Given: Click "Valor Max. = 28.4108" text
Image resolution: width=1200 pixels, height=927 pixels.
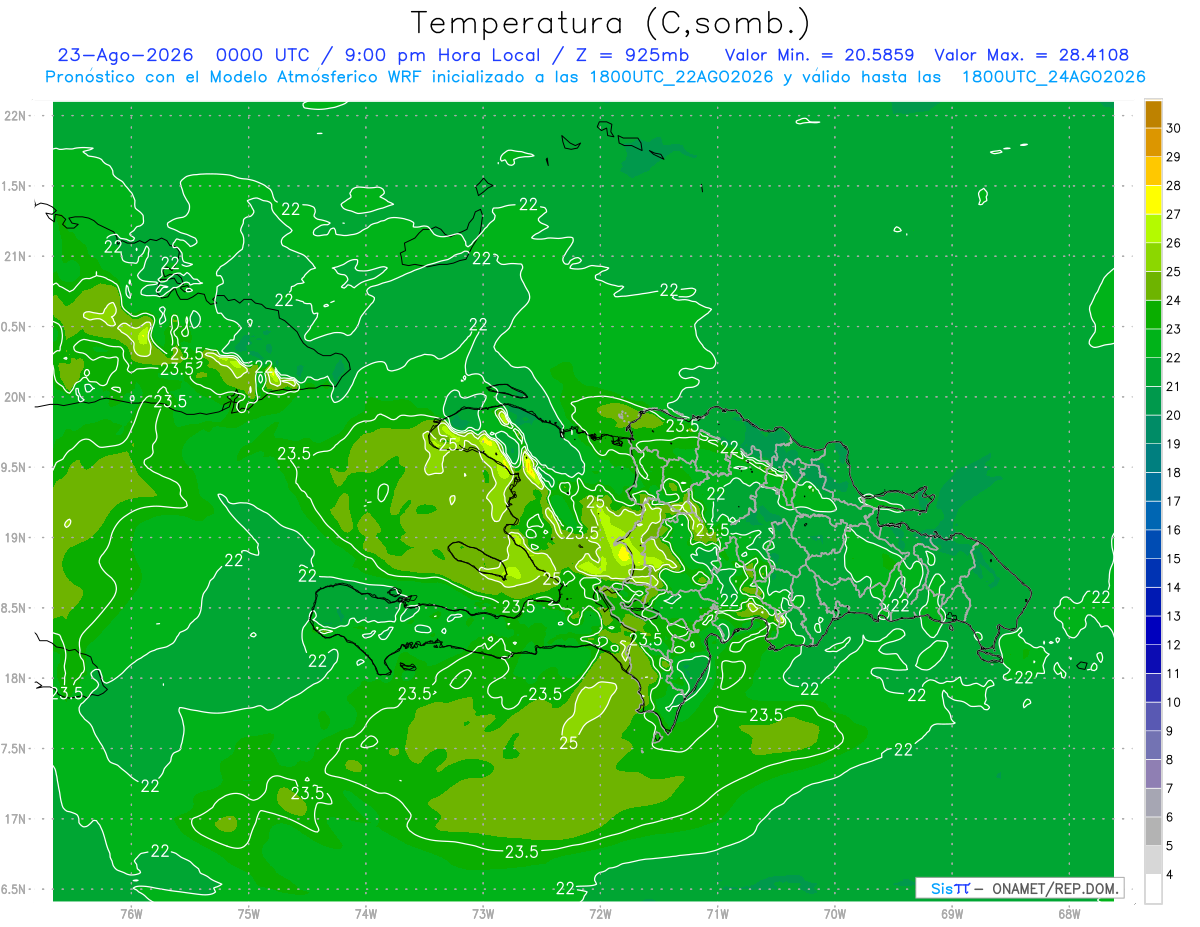Looking at the screenshot, I should pos(1032,56).
